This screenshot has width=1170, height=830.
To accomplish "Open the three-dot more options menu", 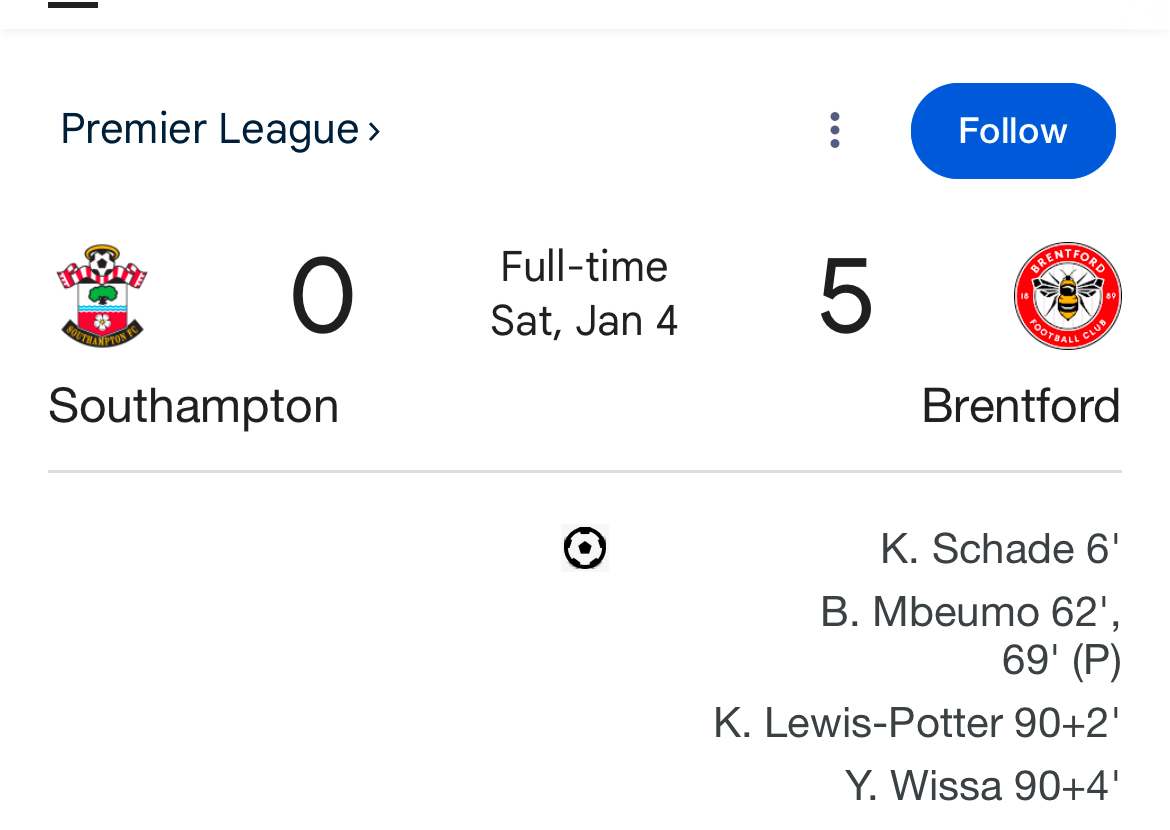I will tap(834, 131).
